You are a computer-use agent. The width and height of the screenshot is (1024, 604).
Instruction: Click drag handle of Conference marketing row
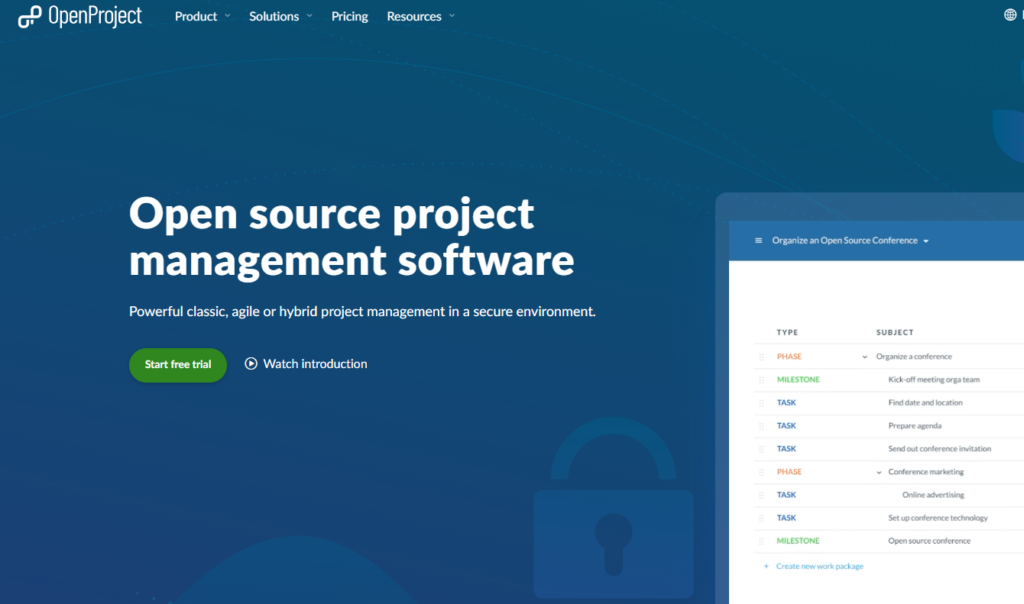[761, 472]
